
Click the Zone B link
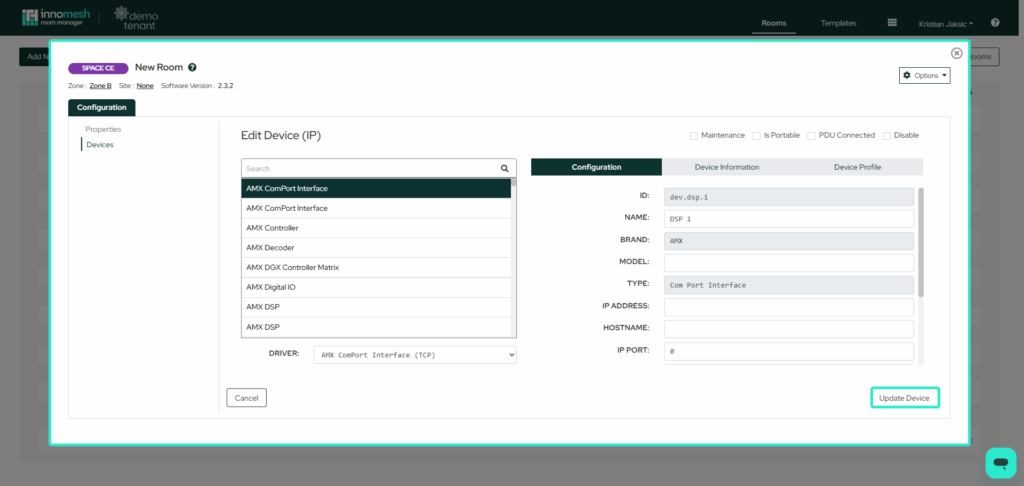tap(101, 86)
